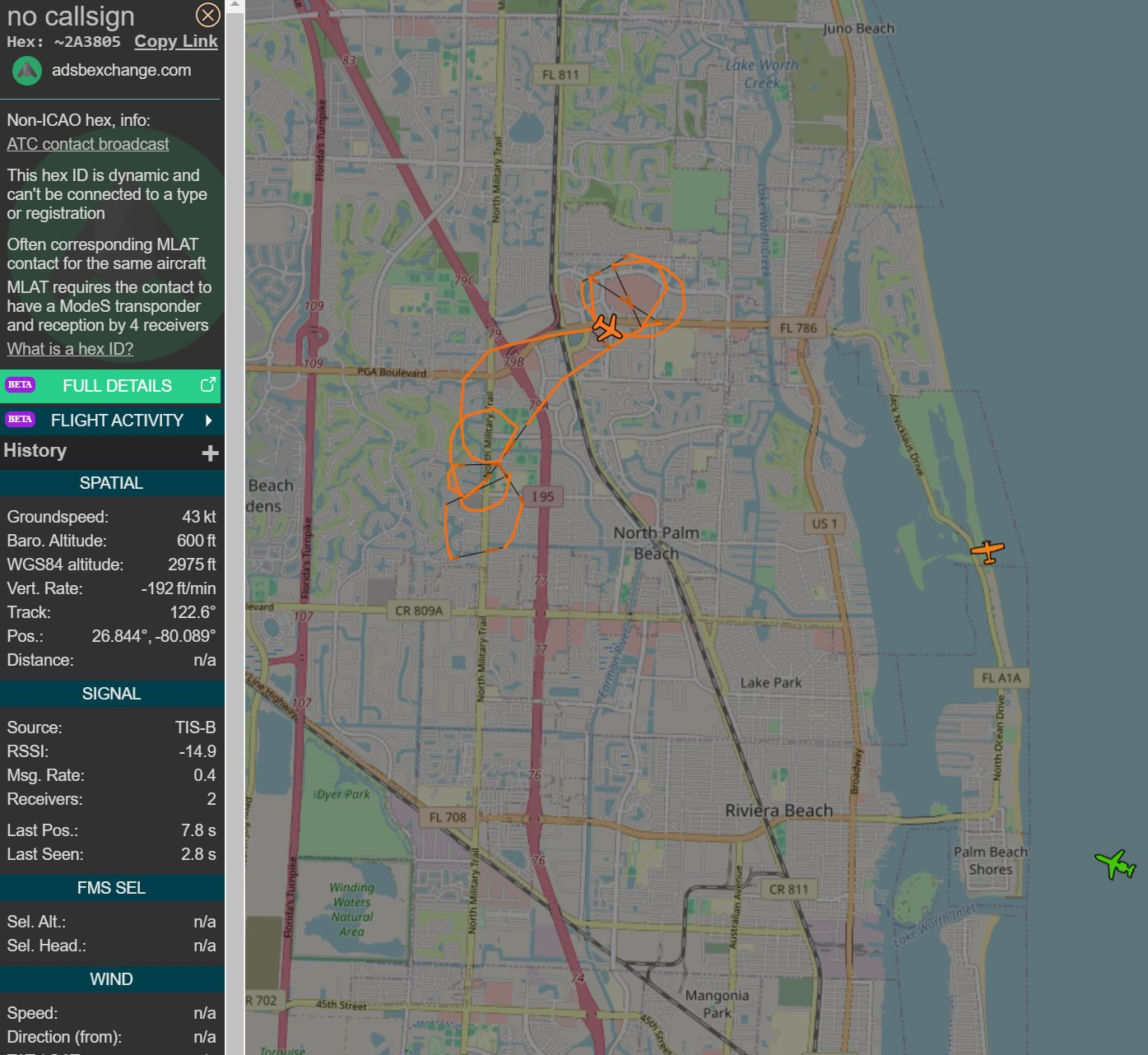Open Full Details page

111,386
